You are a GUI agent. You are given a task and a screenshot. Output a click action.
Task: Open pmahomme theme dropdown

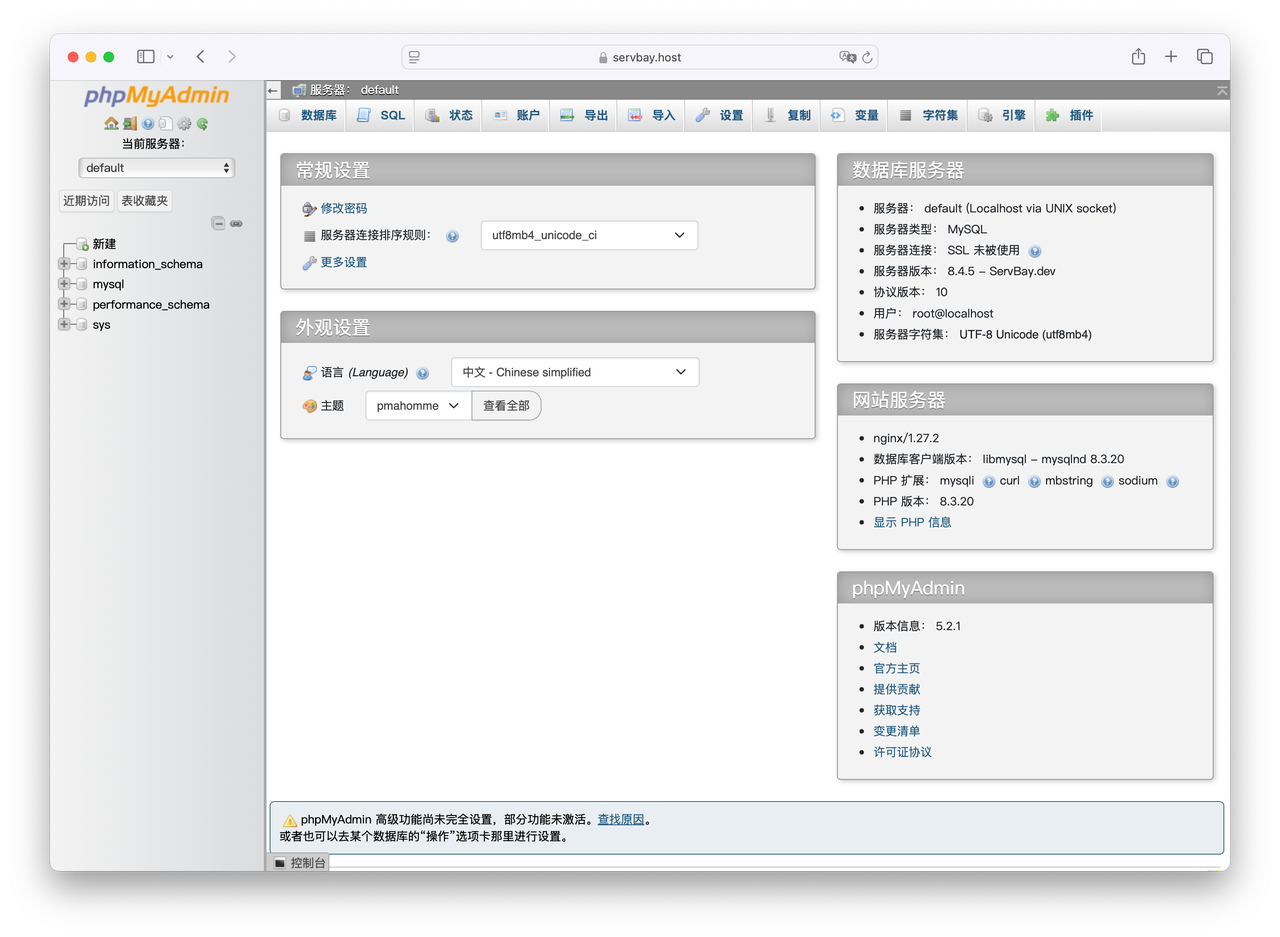tap(418, 406)
